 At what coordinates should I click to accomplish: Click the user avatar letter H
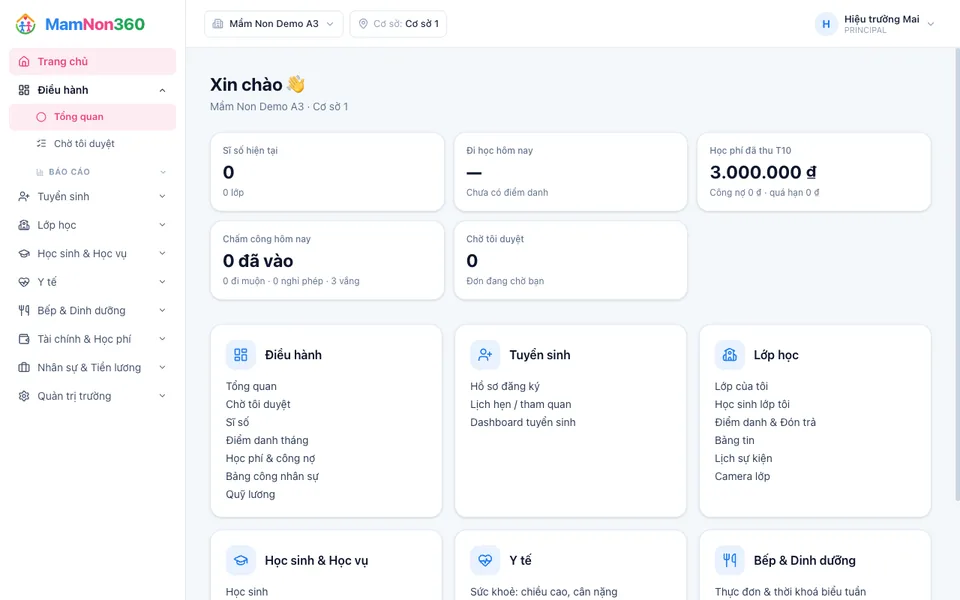pos(826,24)
